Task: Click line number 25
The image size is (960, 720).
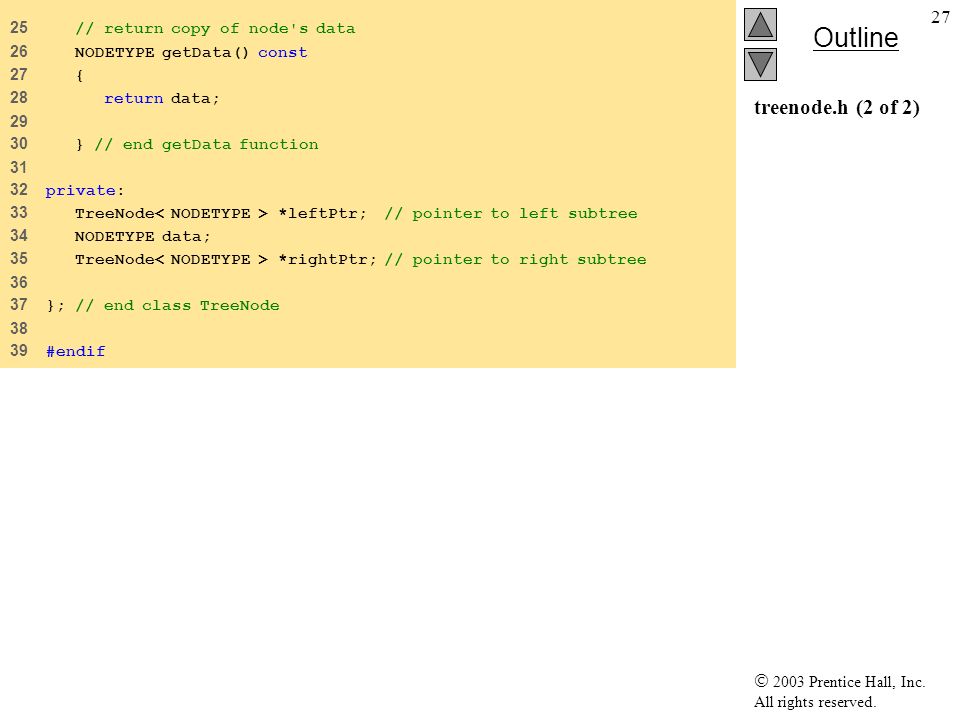Action: pyautogui.click(x=19, y=28)
